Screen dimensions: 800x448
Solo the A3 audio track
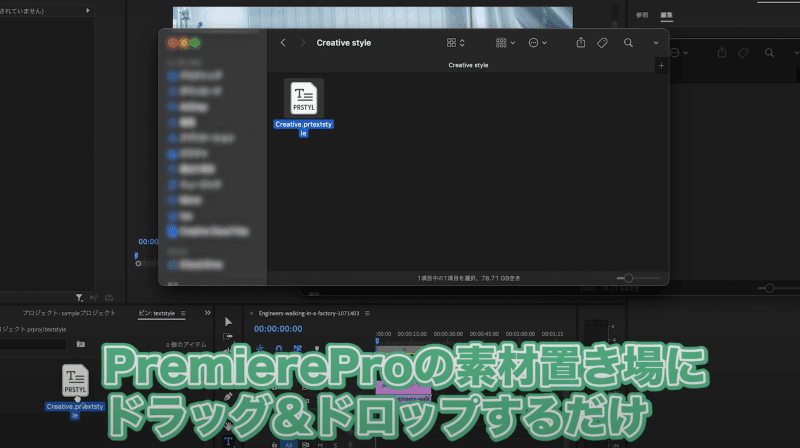pos(335,445)
